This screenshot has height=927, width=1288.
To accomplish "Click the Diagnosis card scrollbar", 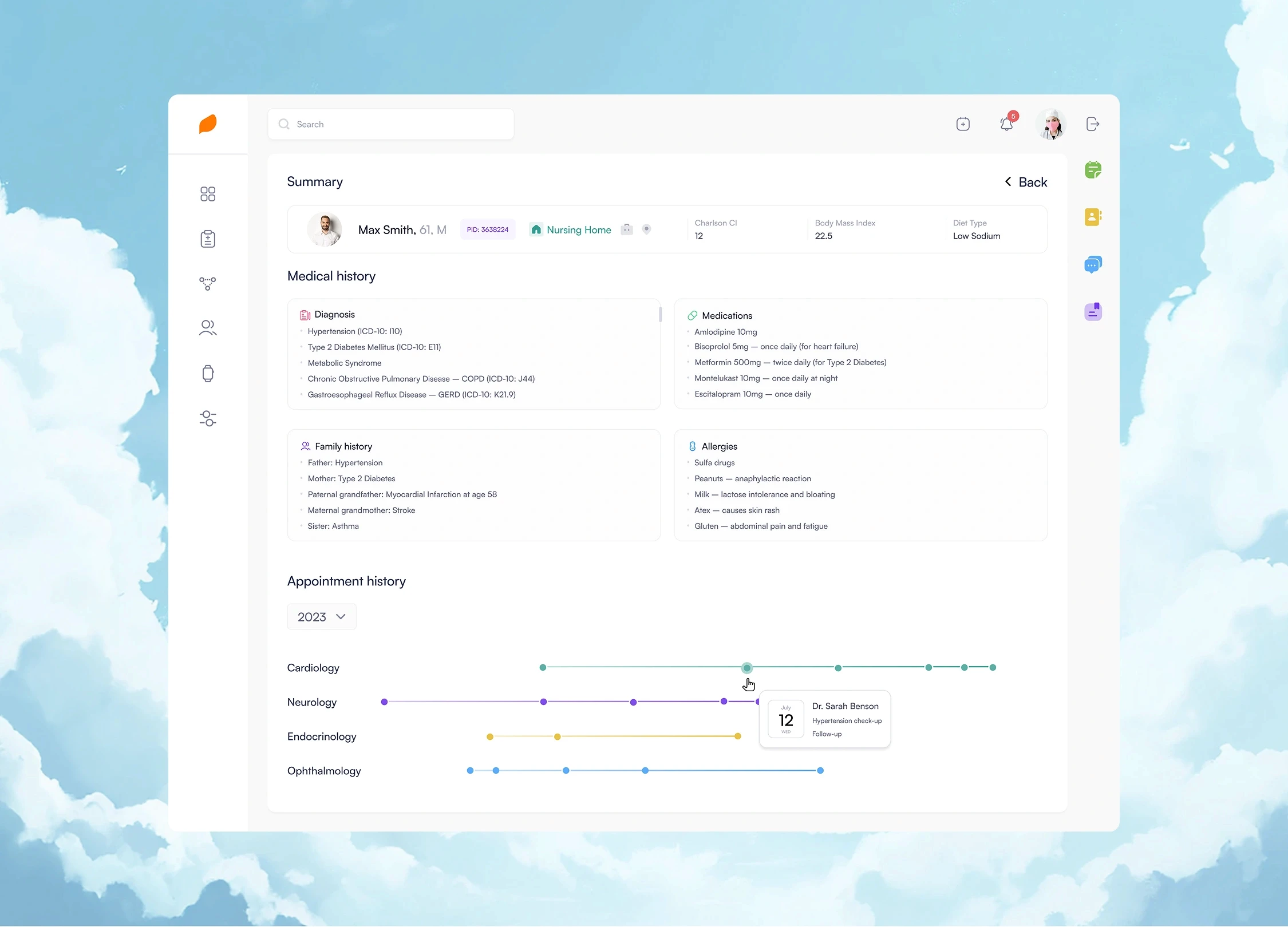I will coord(660,315).
